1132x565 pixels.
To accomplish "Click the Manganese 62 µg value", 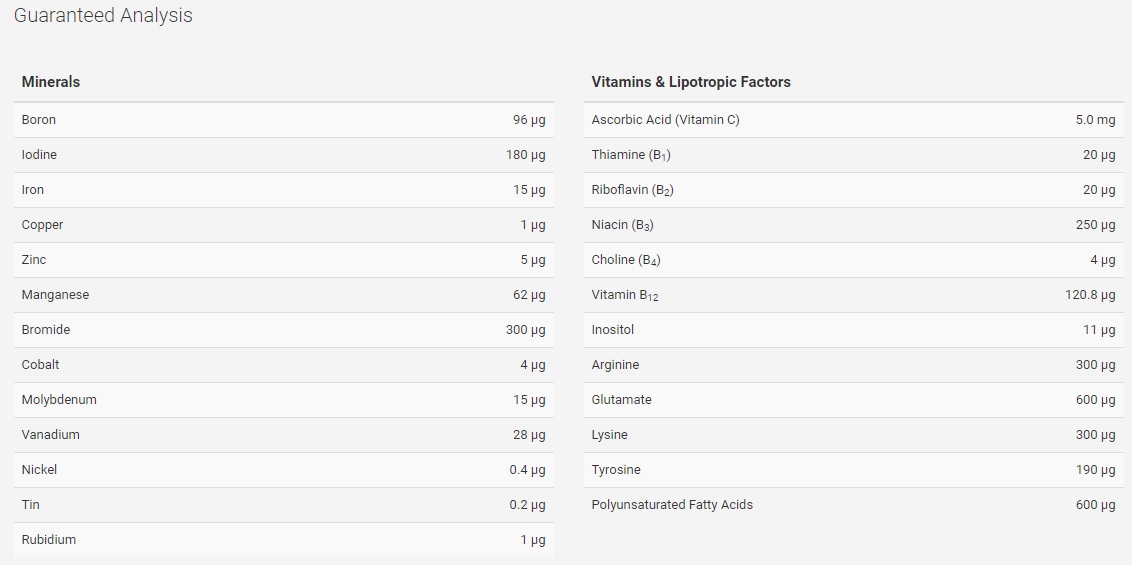I will [529, 295].
